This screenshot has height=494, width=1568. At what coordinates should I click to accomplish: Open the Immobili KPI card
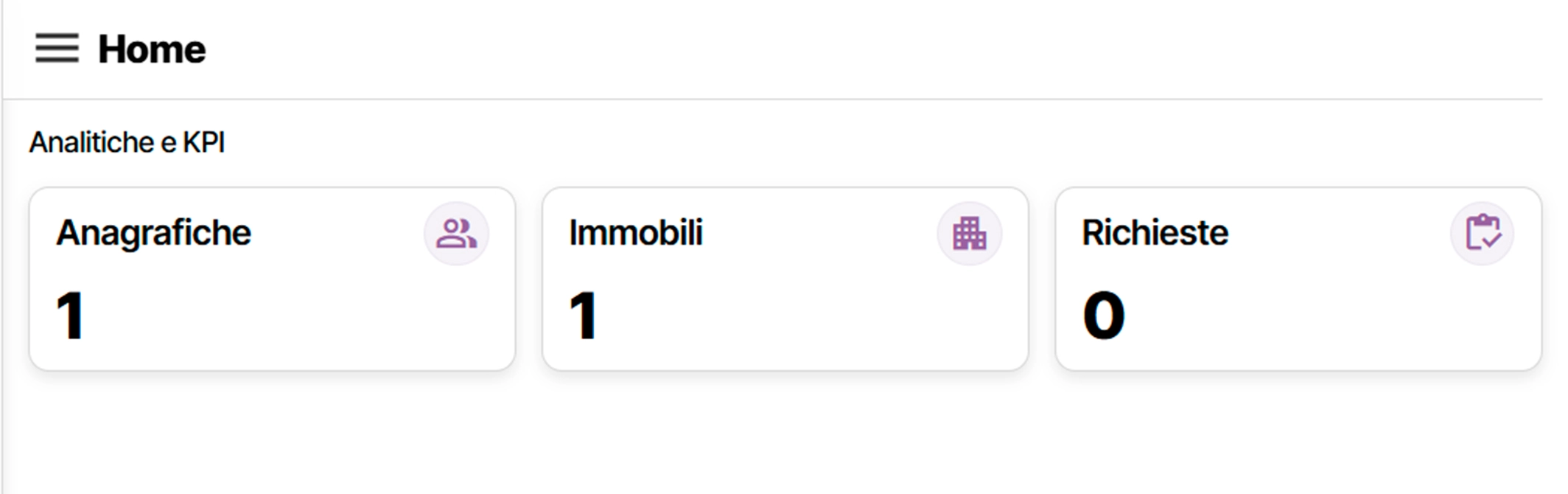point(785,324)
